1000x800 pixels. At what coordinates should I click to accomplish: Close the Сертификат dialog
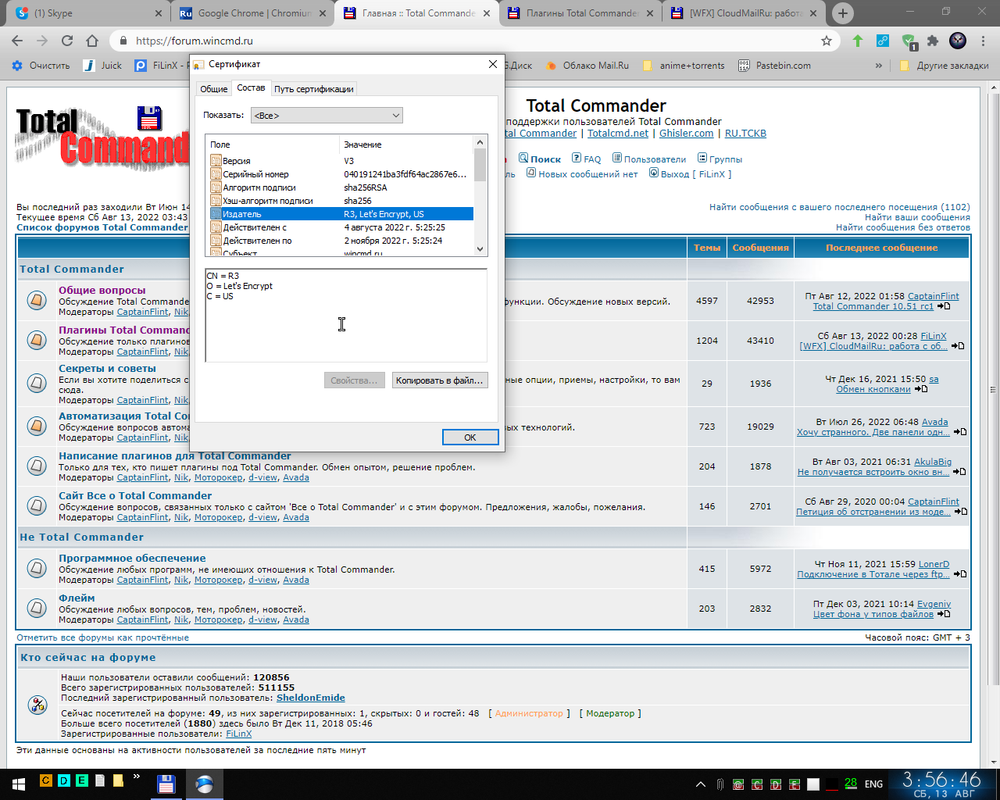click(x=492, y=64)
